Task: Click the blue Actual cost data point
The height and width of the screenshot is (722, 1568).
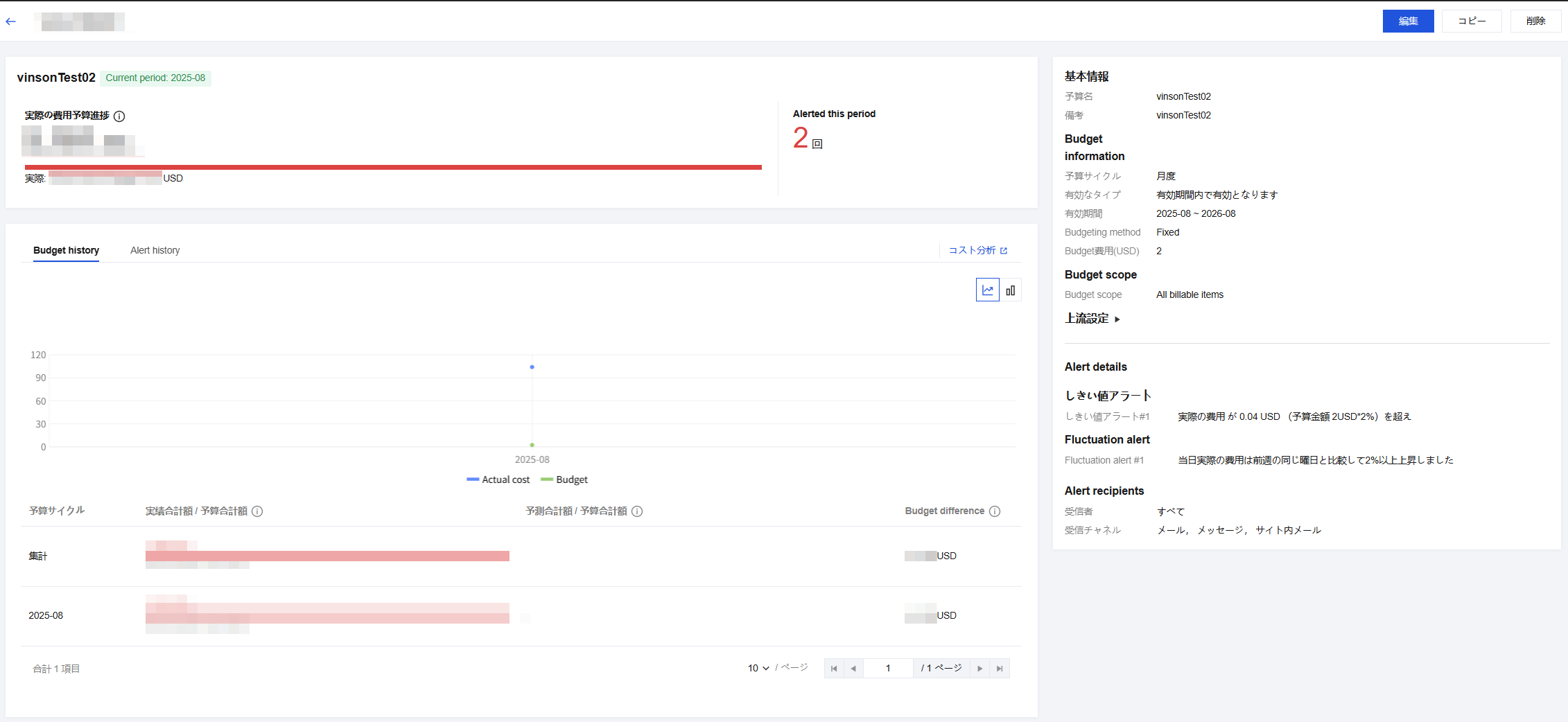Action: pyautogui.click(x=532, y=367)
